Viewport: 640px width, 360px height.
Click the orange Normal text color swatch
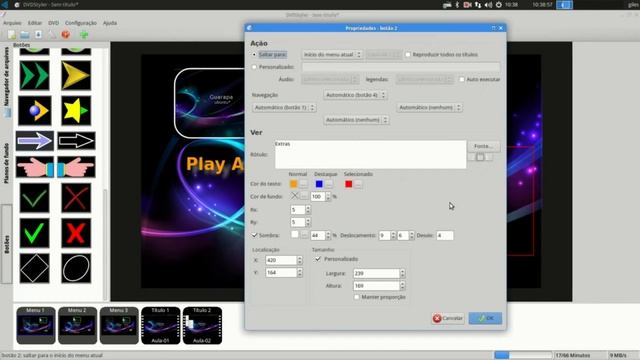pyautogui.click(x=293, y=184)
